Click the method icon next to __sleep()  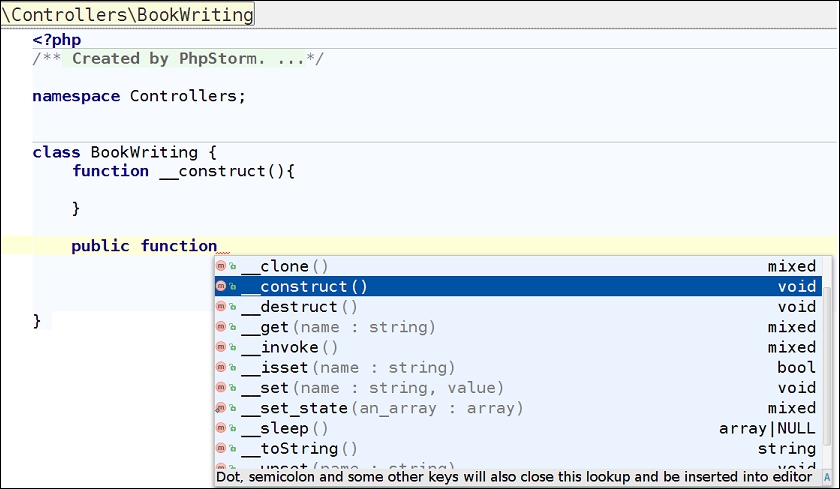(x=222, y=428)
